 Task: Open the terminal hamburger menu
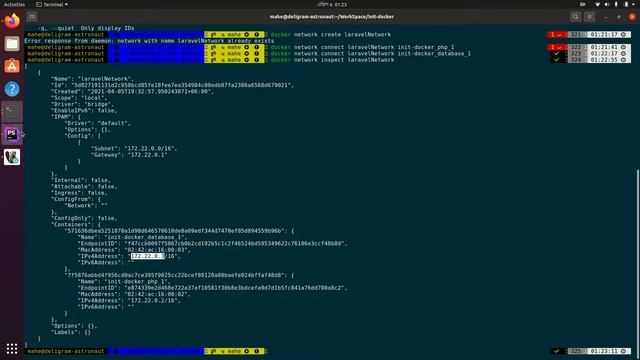(589, 17)
